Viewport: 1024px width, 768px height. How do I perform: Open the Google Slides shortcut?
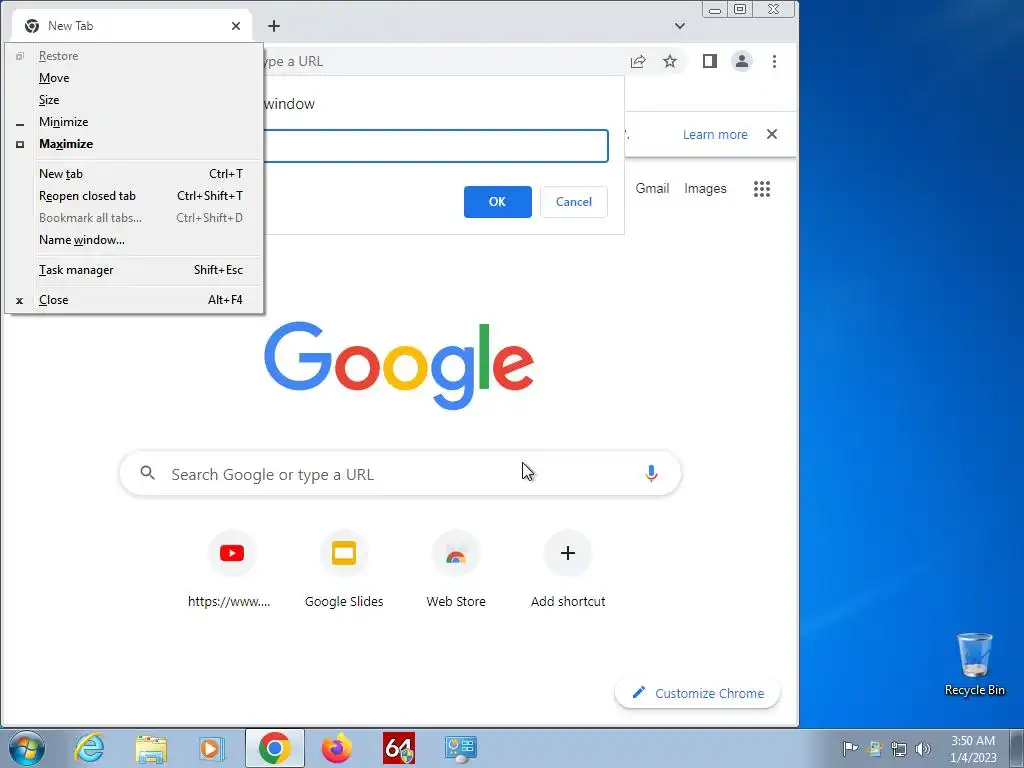click(344, 553)
